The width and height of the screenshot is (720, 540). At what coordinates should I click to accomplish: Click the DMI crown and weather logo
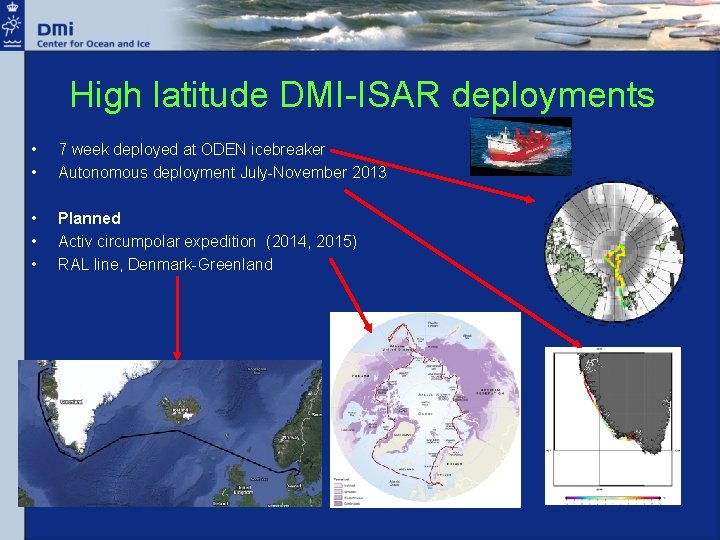click(x=12, y=25)
